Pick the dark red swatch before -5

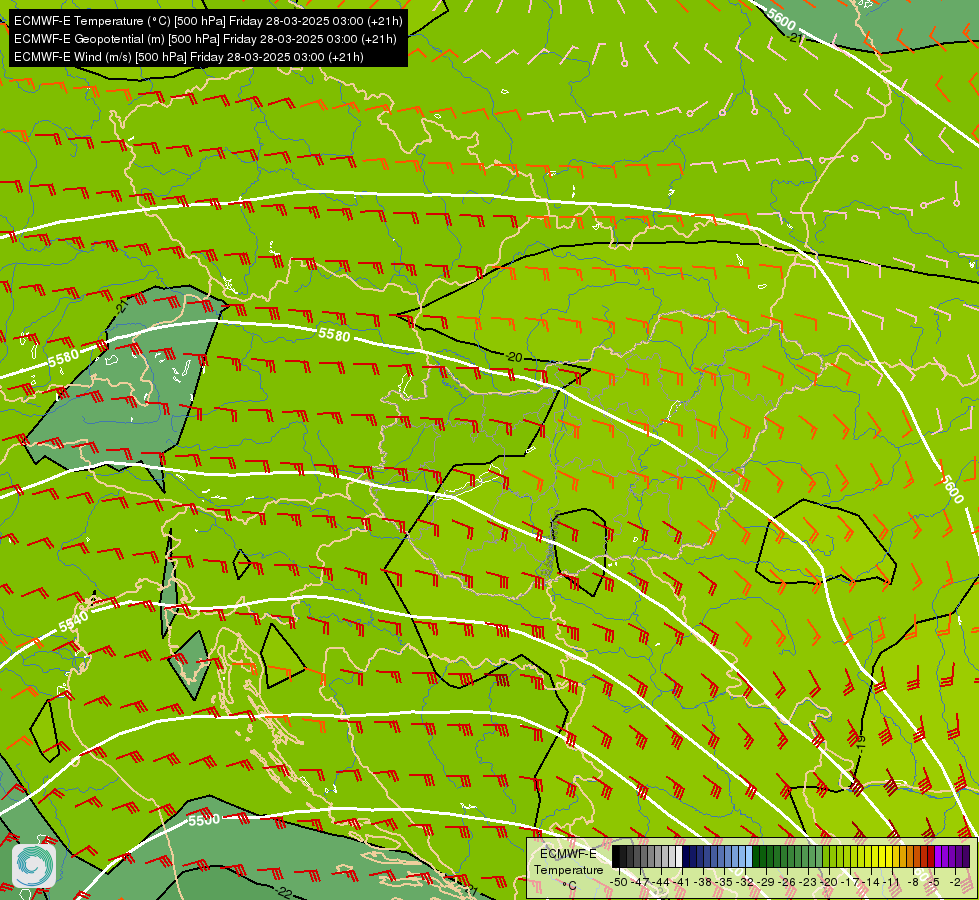coord(931,856)
